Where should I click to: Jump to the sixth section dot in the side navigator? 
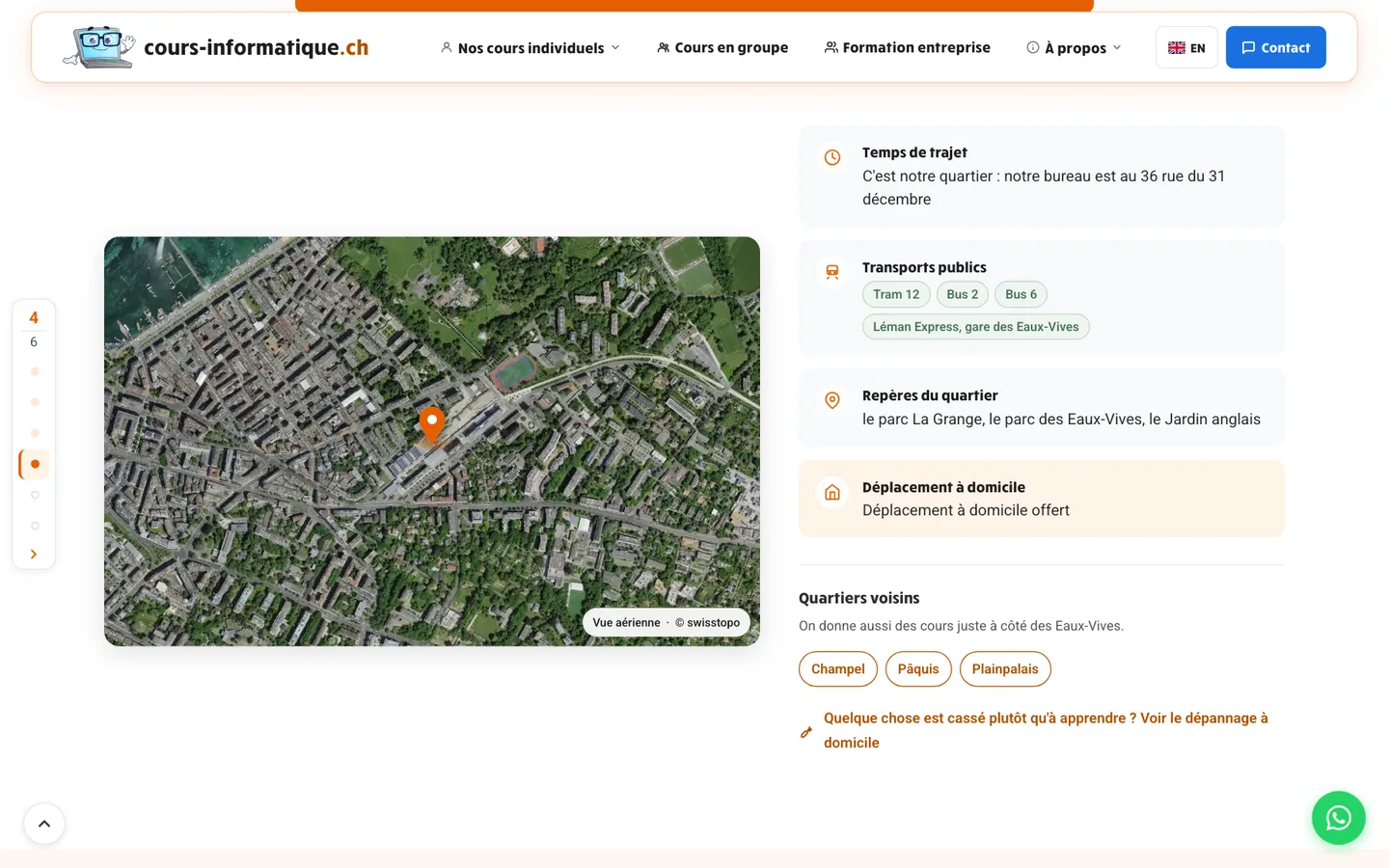35,526
